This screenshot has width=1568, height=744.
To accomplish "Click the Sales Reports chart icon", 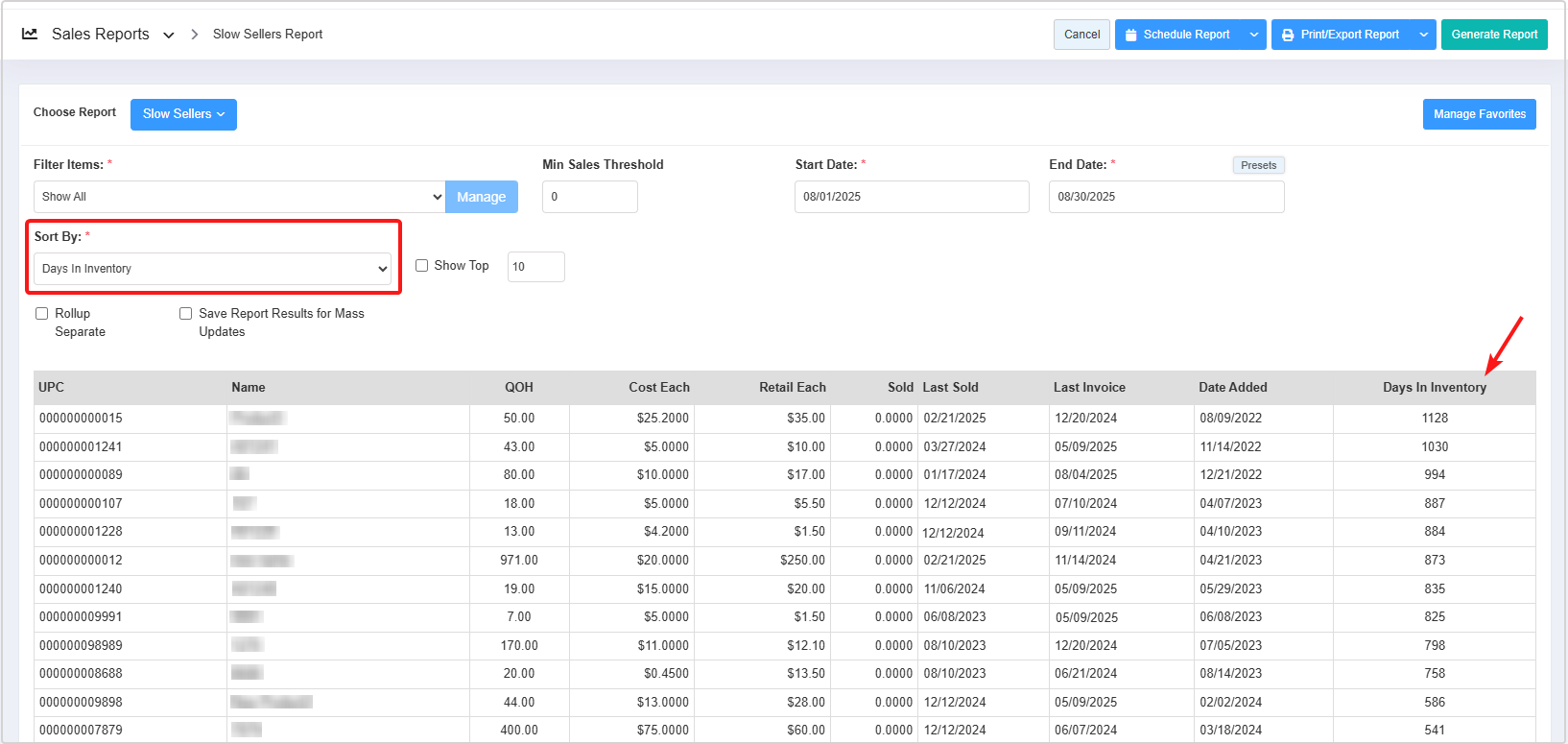I will 30,34.
